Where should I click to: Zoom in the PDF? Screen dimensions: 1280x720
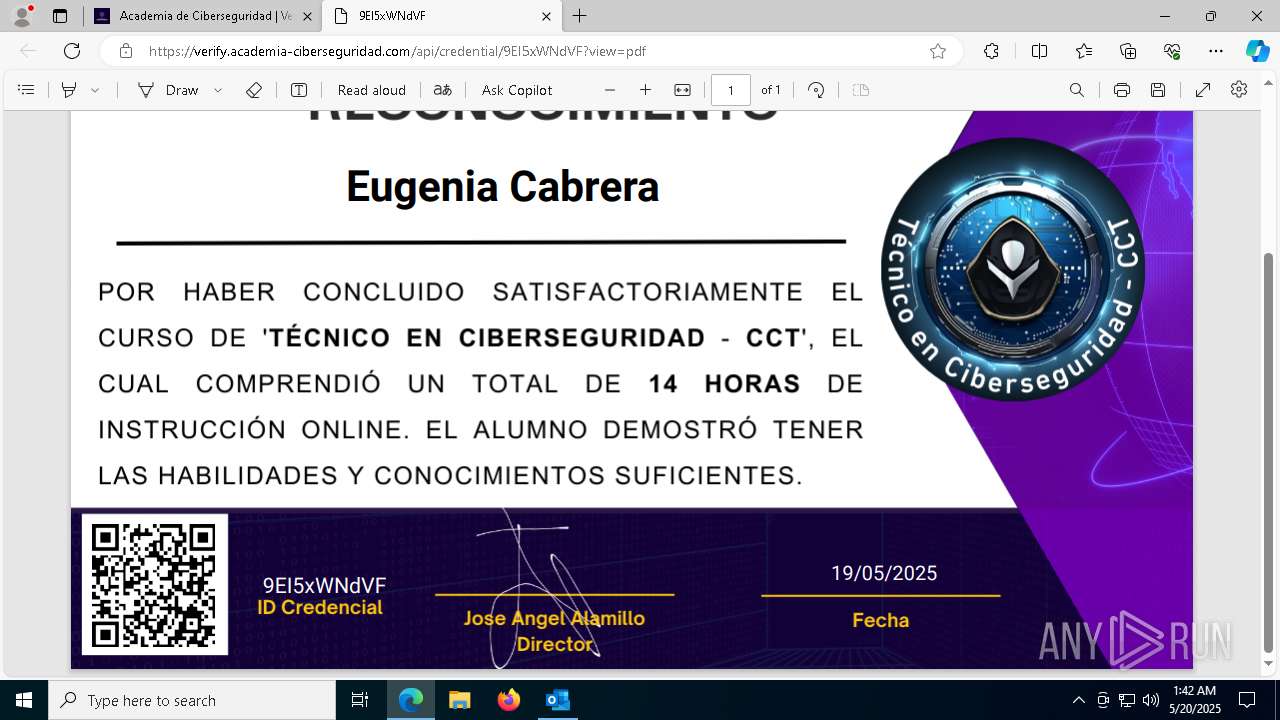(646, 90)
